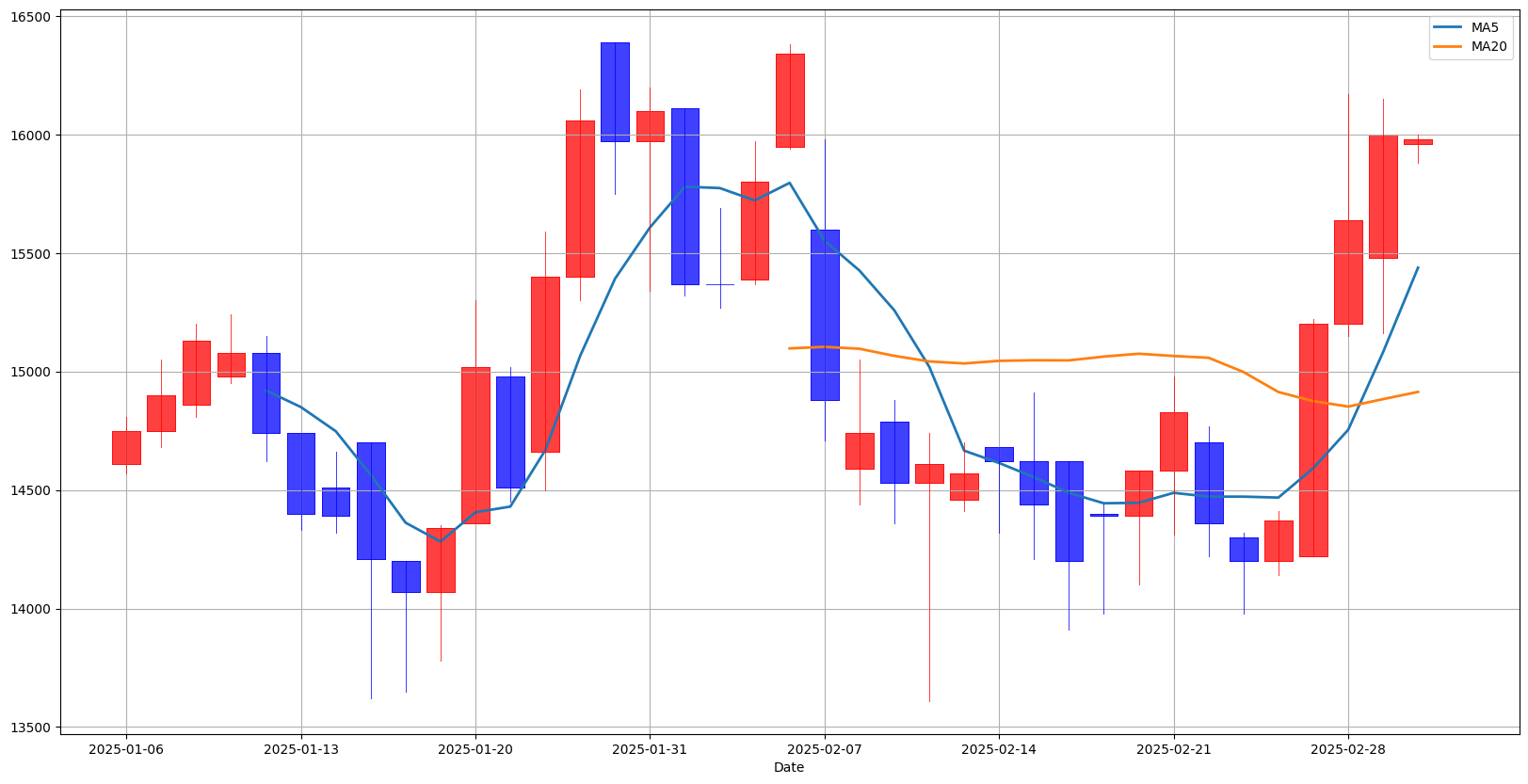The height and width of the screenshot is (784, 1528).
Task: Pick the 2025-02-14 x-axis tick label
Action: tap(999, 749)
